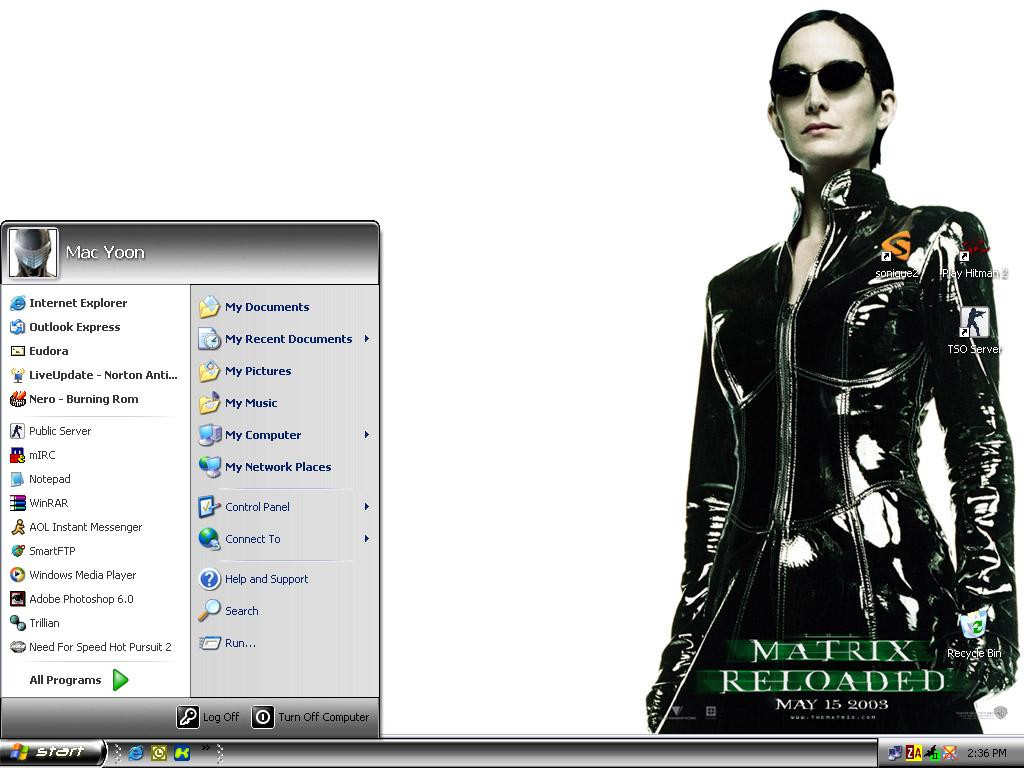Viewport: 1024px width, 768px height.
Task: Click the Mac Yoon user name
Action: click(104, 252)
